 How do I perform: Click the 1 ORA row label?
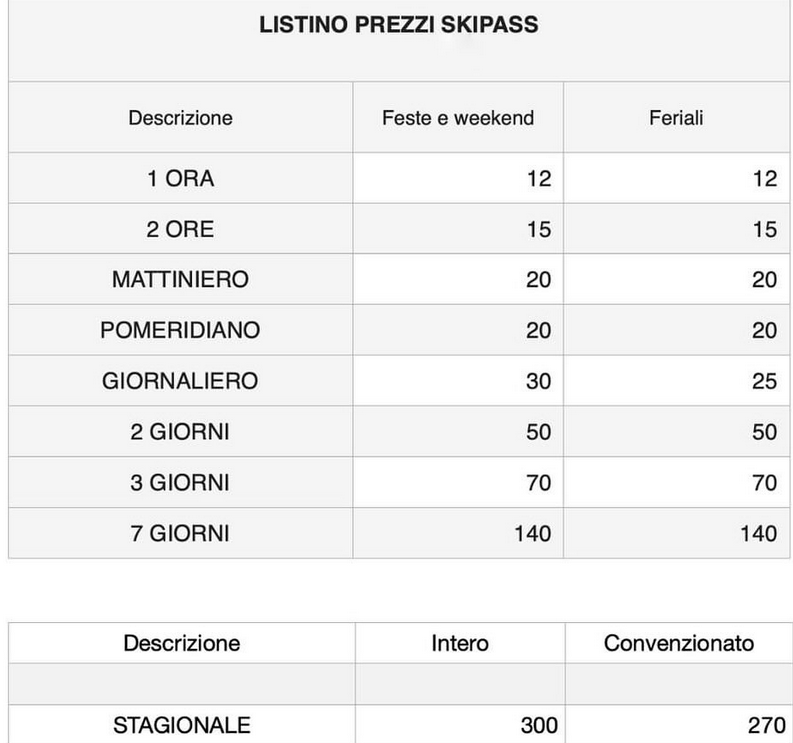181,179
